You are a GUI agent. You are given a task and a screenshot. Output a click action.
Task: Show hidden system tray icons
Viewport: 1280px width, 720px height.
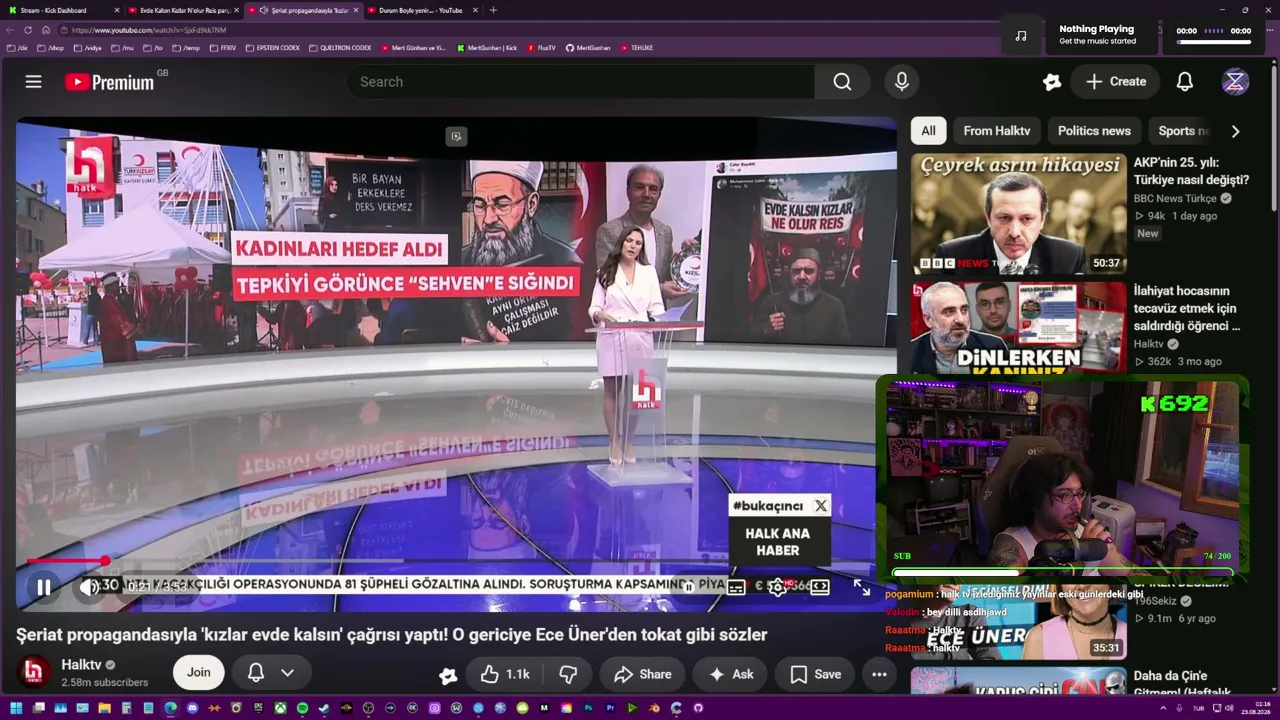coord(1163,708)
